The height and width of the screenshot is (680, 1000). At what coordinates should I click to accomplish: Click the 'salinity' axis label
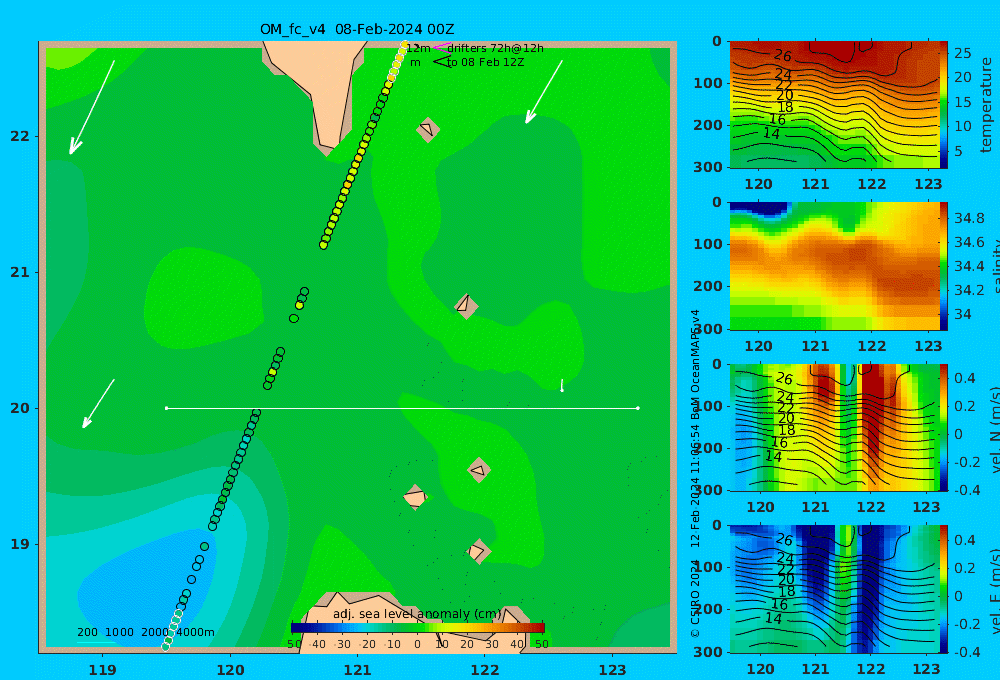[996, 266]
